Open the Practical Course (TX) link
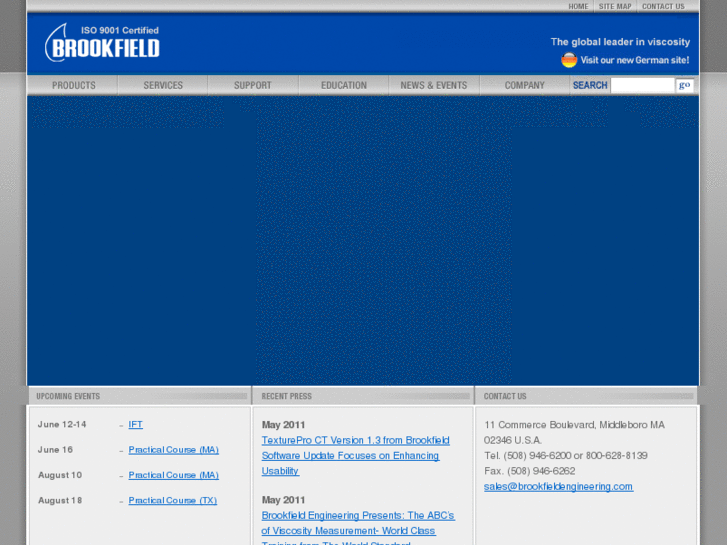The height and width of the screenshot is (545, 727). (x=172, y=501)
